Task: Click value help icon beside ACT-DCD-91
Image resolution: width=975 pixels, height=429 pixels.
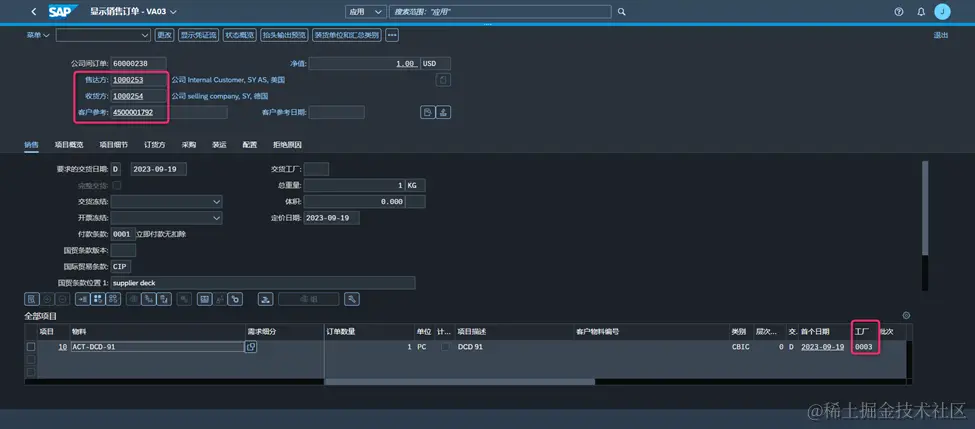Action: [251, 347]
